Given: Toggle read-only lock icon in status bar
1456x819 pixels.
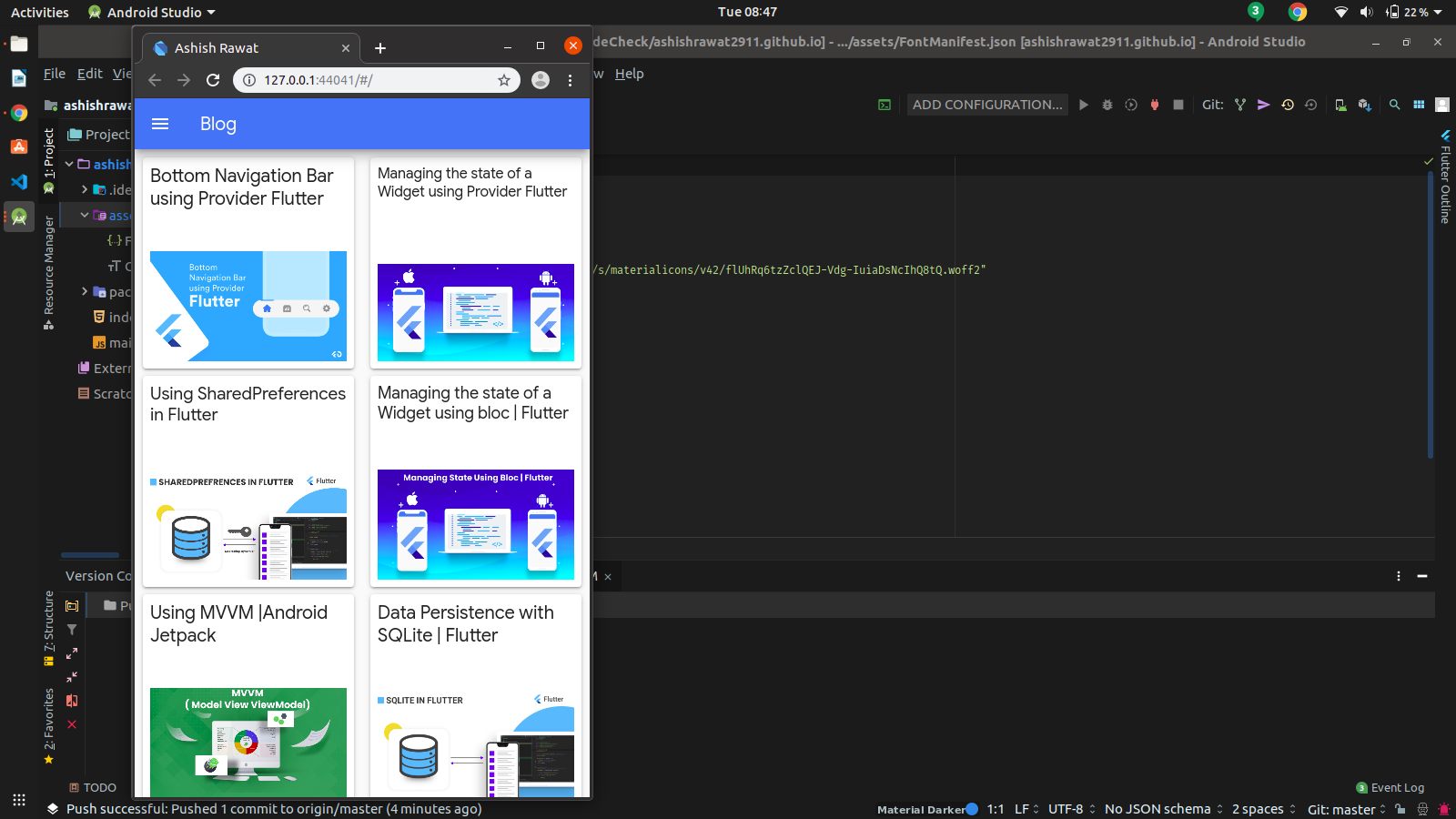Looking at the screenshot, I should coord(1400,809).
